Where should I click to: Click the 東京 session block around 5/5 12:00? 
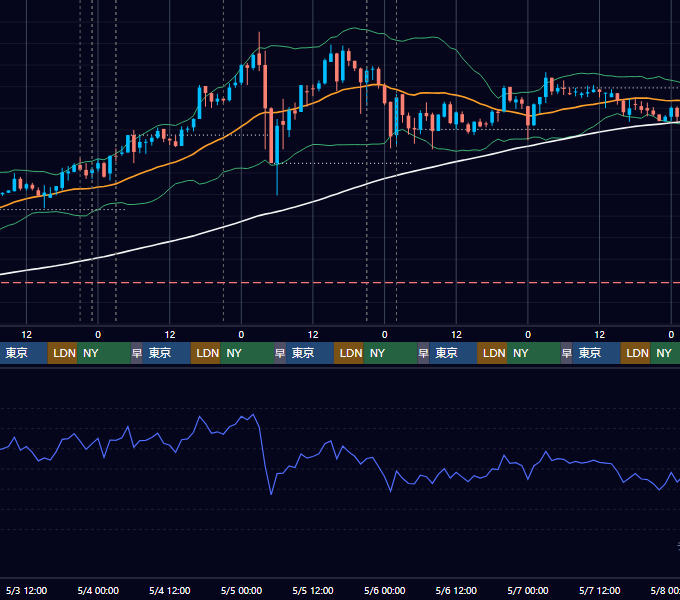coord(310,353)
